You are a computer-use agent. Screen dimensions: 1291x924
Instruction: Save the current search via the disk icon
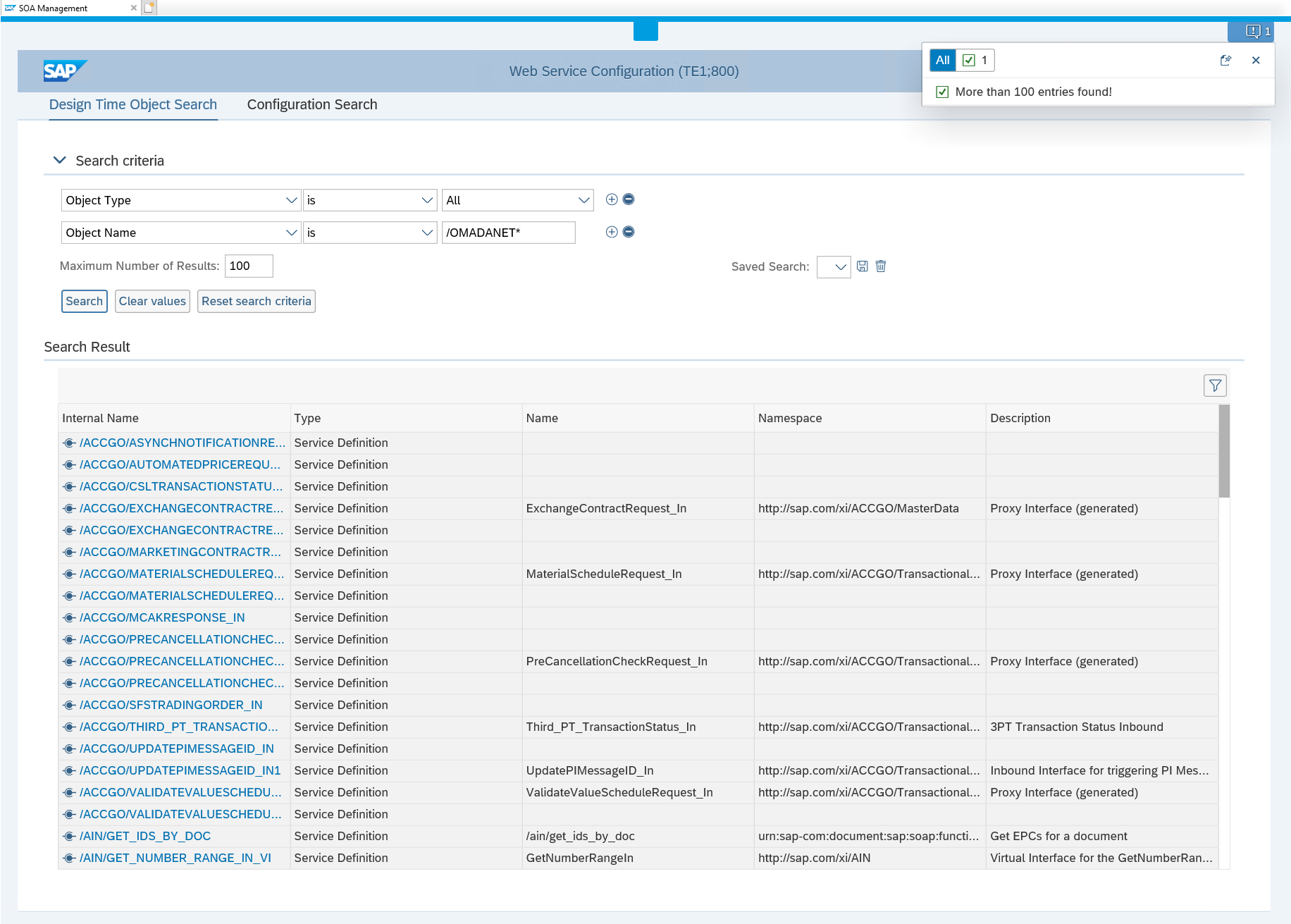coord(863,266)
